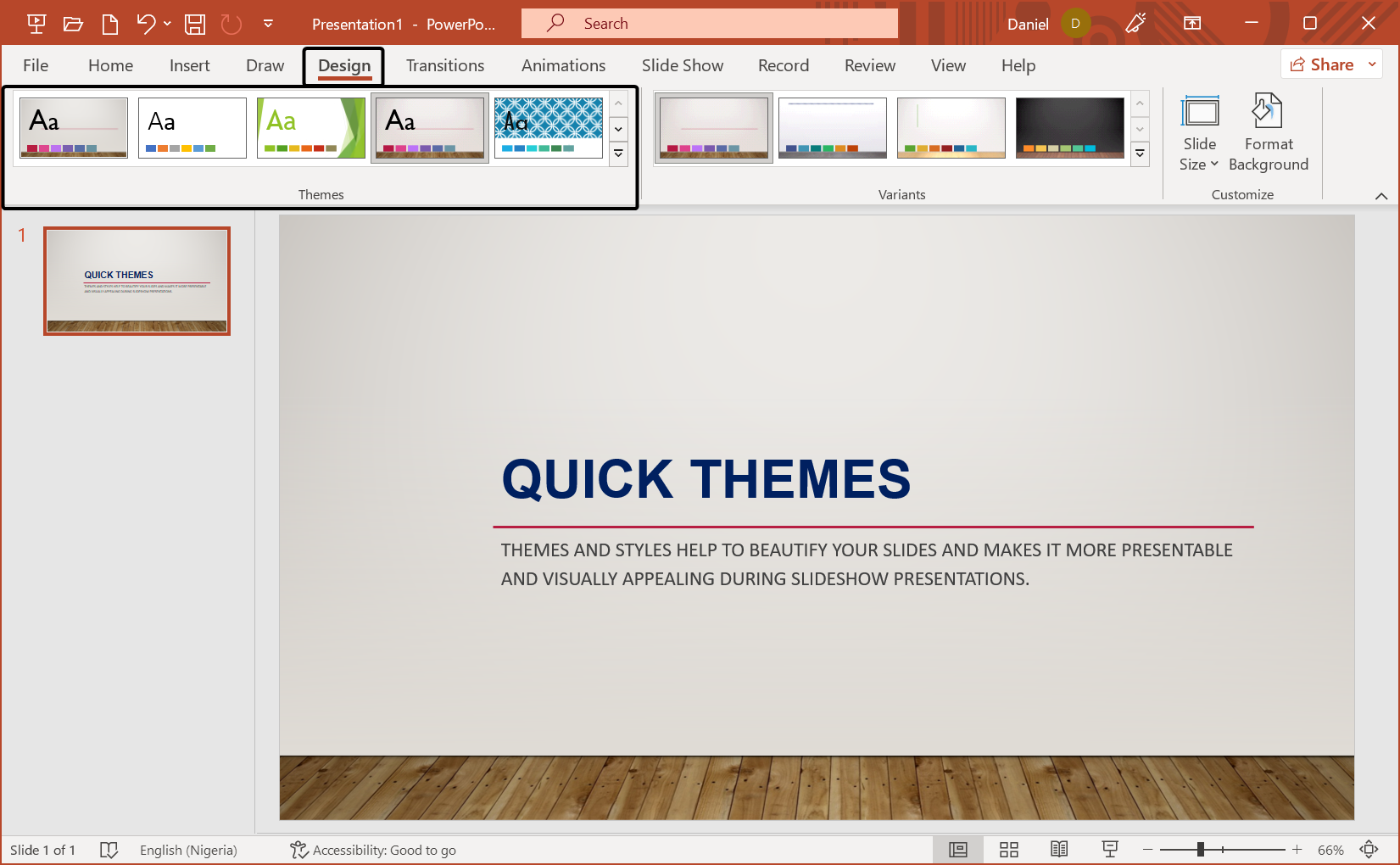Click the Start From Beginning presentation icon
The width and height of the screenshot is (1400, 865).
[x=36, y=23]
